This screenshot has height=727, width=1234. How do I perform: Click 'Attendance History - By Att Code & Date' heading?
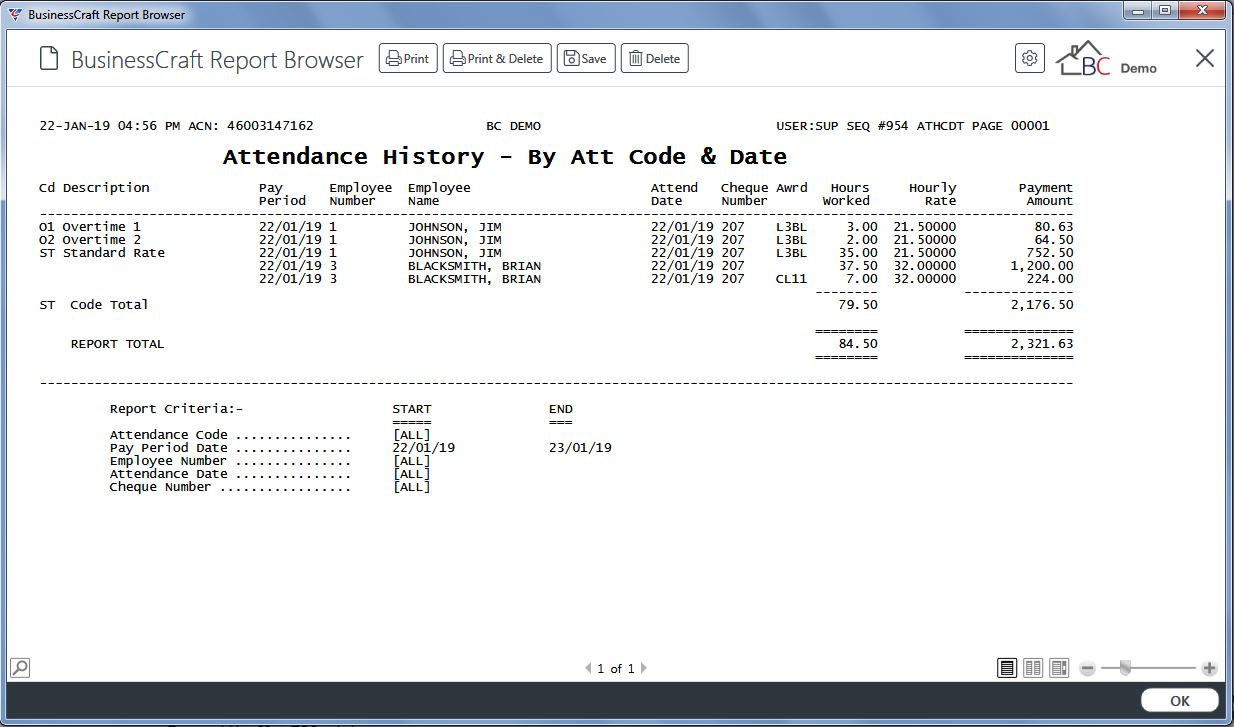coord(505,157)
